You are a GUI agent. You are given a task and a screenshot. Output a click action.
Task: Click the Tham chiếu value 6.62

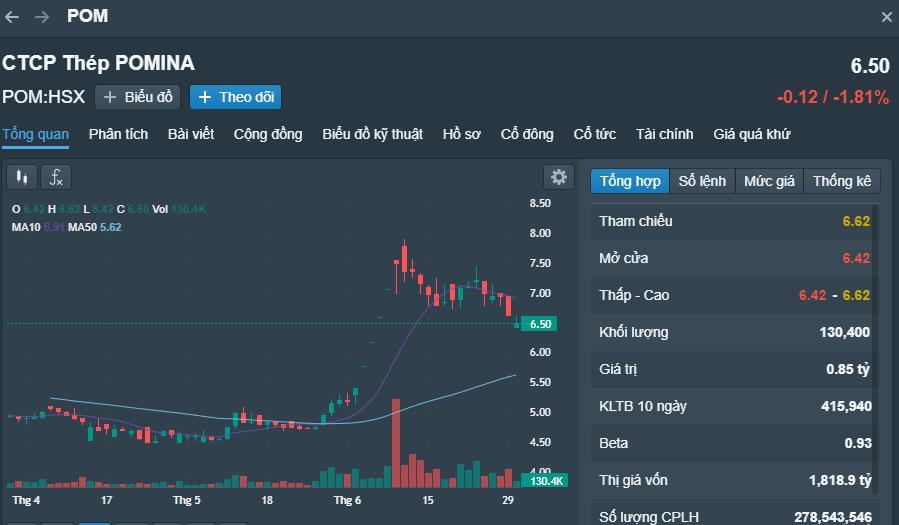click(856, 221)
